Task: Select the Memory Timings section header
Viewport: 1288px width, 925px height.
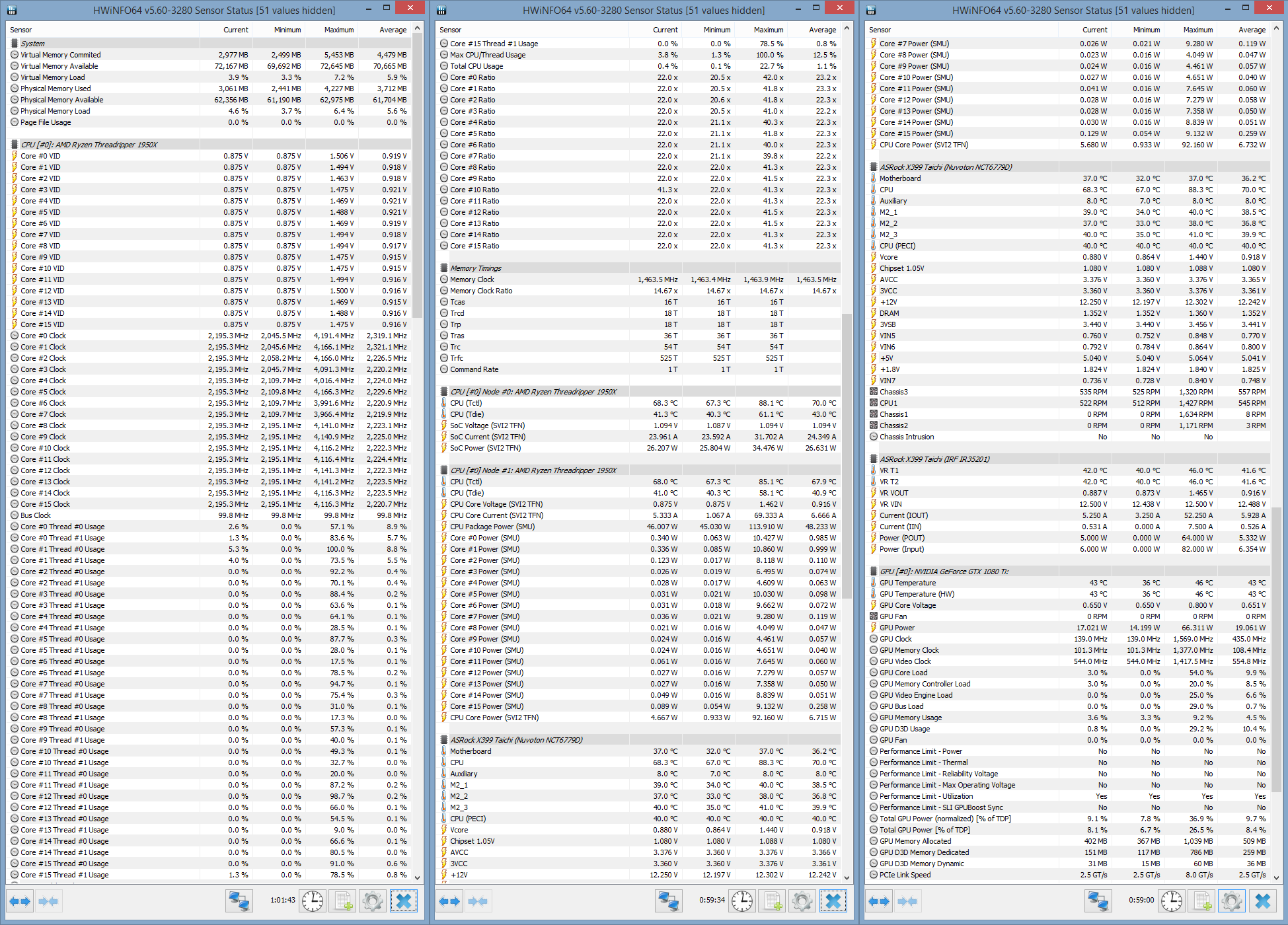Action: click(x=640, y=268)
